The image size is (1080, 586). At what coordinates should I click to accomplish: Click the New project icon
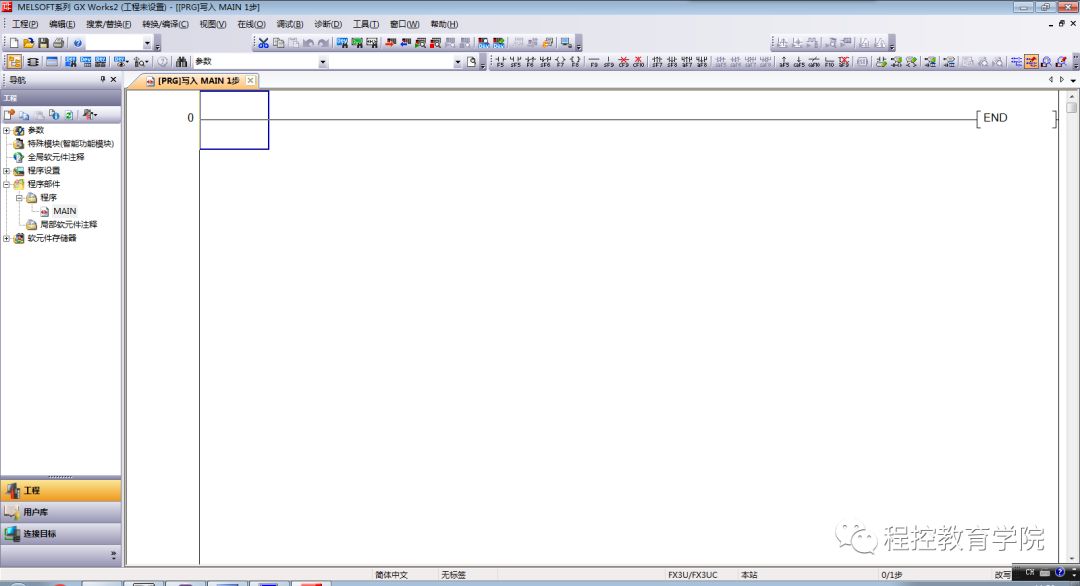pyautogui.click(x=14, y=43)
